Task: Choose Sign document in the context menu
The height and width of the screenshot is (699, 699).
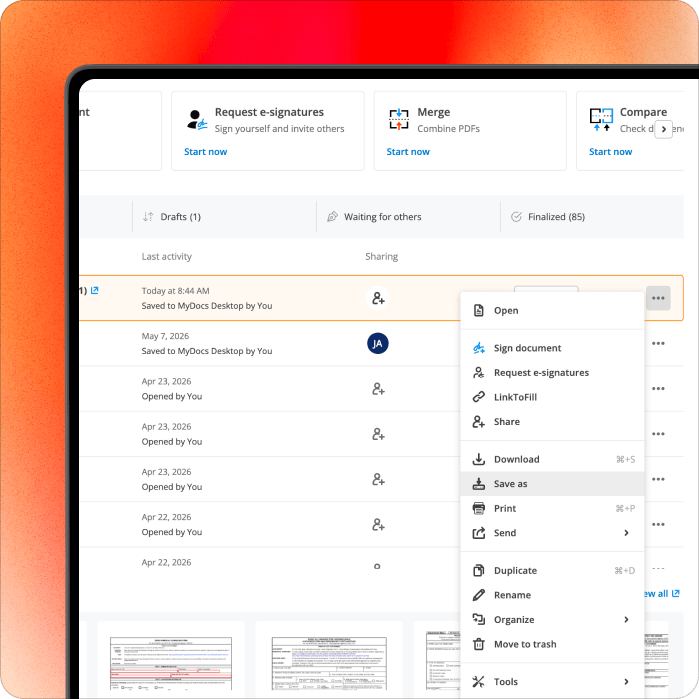Action: [x=552, y=348]
